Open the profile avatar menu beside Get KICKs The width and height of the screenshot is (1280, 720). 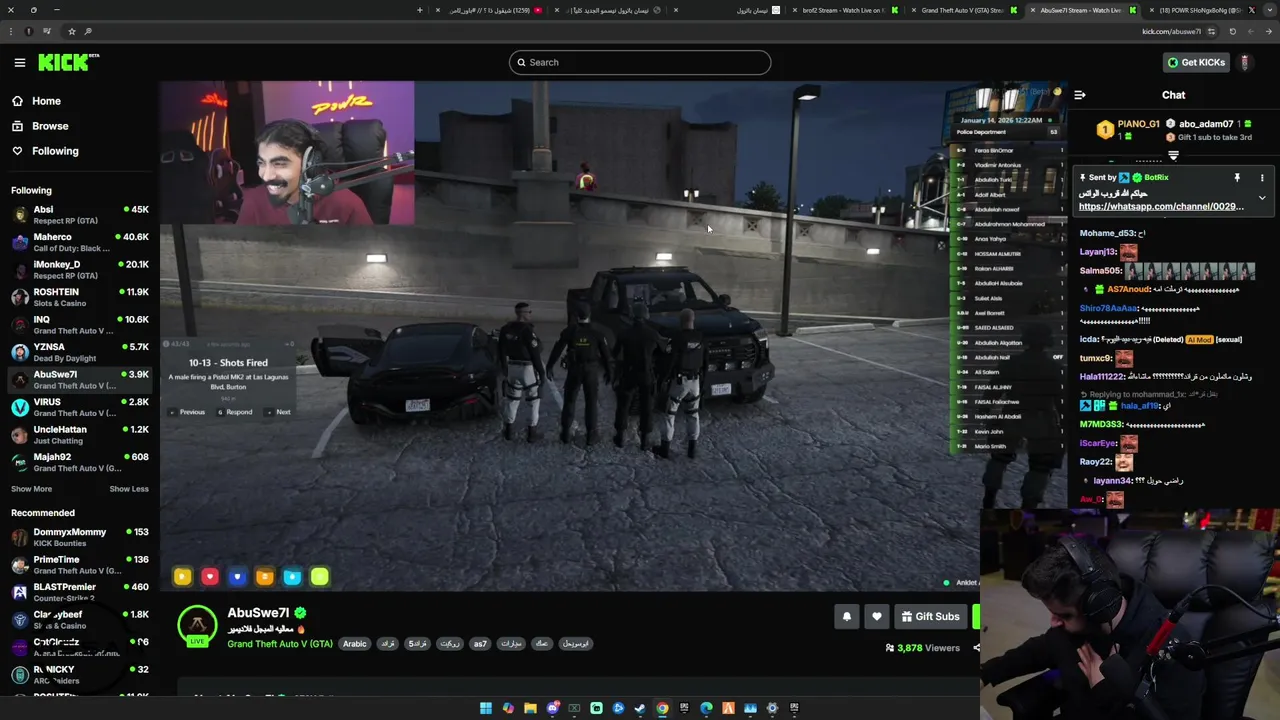point(1245,62)
